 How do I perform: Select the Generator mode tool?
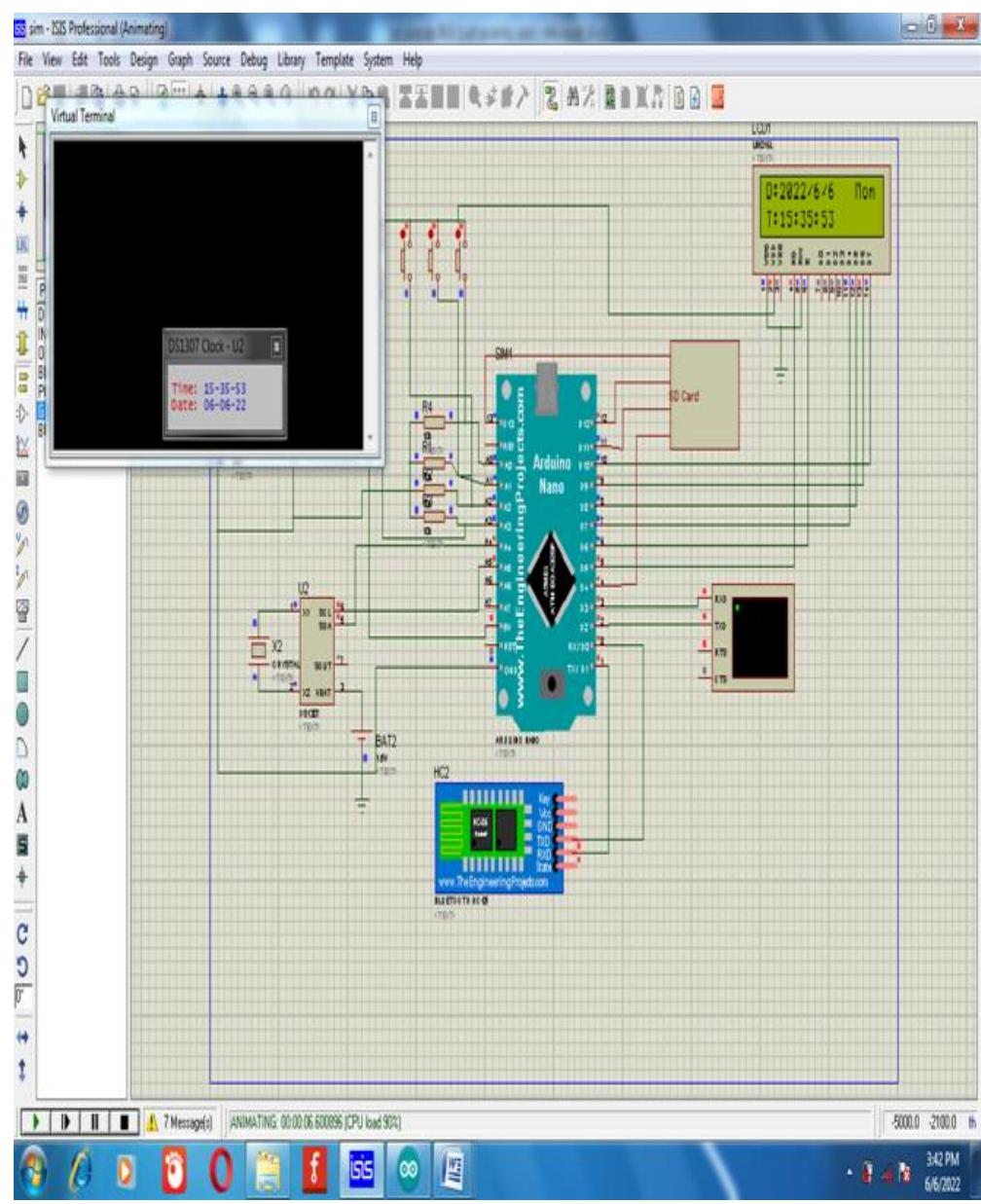coord(21,511)
